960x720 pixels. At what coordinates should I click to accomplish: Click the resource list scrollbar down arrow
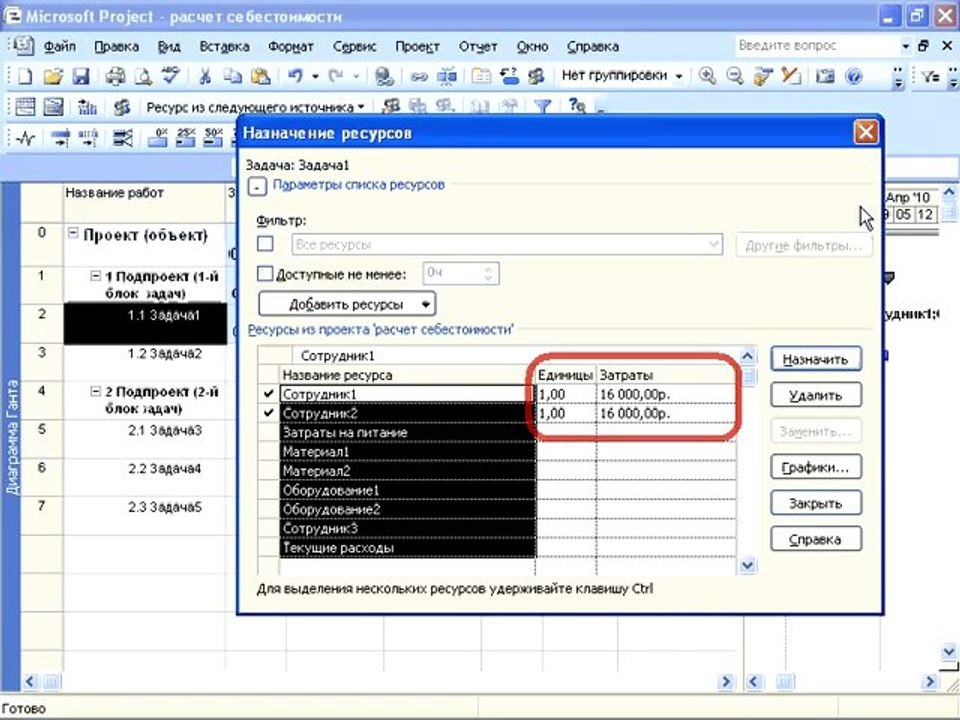[748, 565]
